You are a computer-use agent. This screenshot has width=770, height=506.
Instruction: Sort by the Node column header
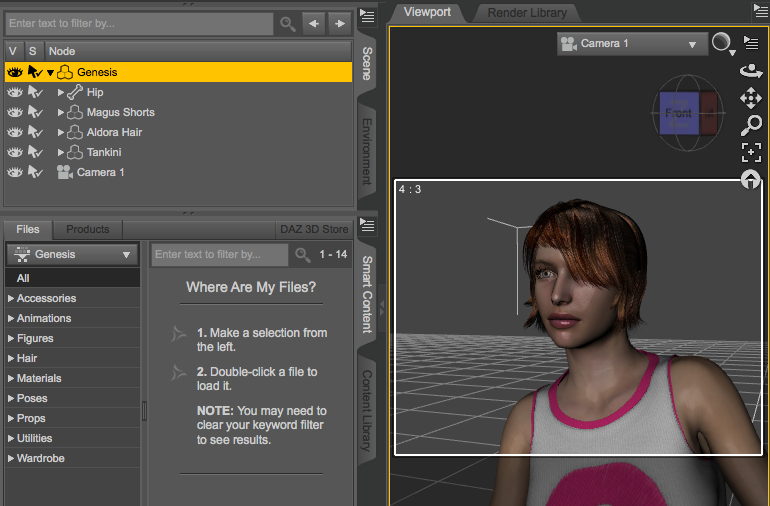click(x=198, y=51)
